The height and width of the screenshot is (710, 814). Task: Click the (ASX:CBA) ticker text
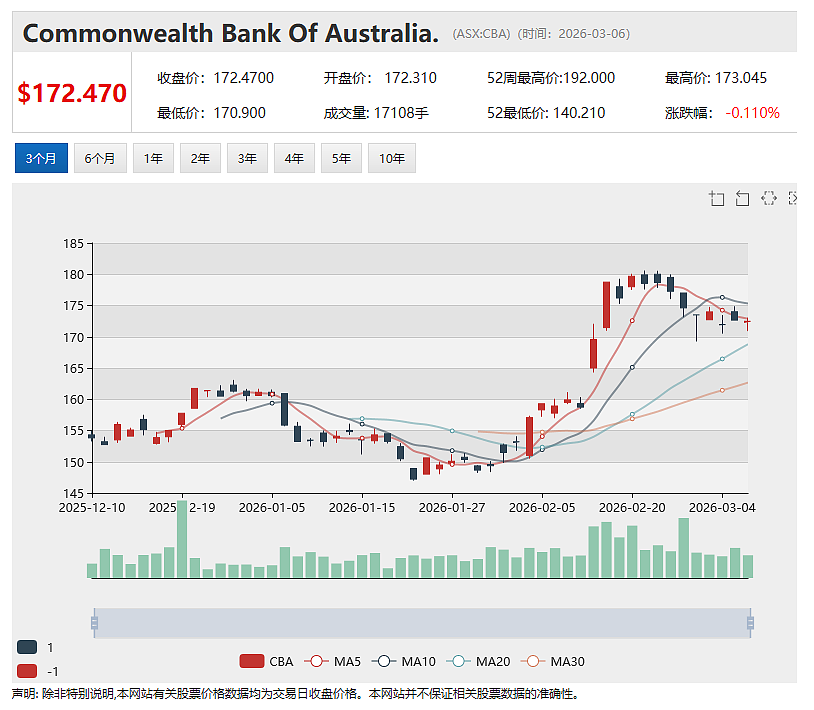click(481, 34)
